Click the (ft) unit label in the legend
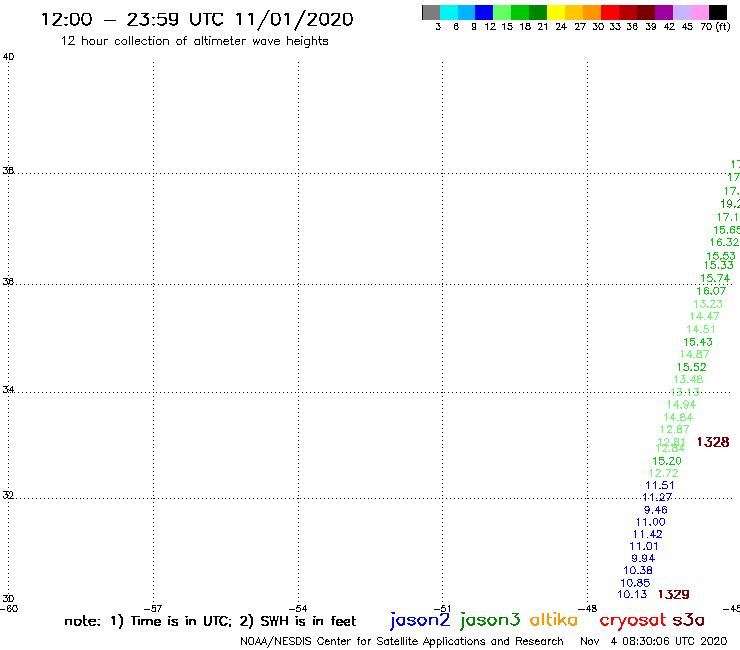The height and width of the screenshot is (650, 740). click(x=723, y=27)
